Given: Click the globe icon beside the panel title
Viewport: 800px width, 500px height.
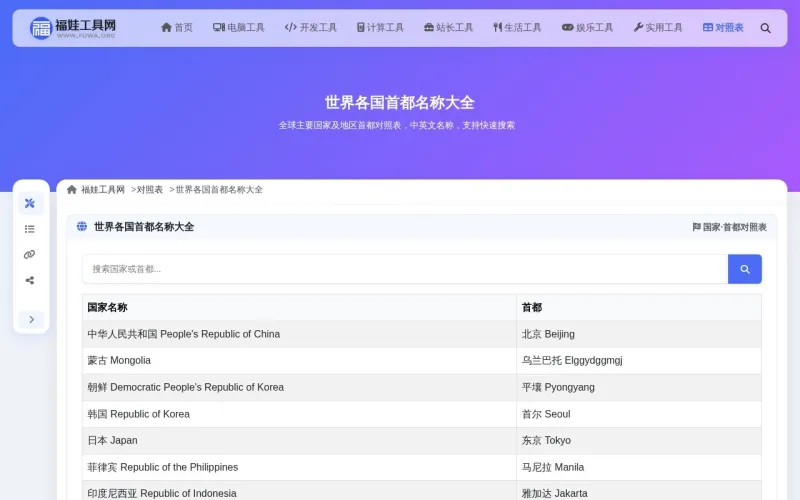Looking at the screenshot, I should (x=82, y=226).
